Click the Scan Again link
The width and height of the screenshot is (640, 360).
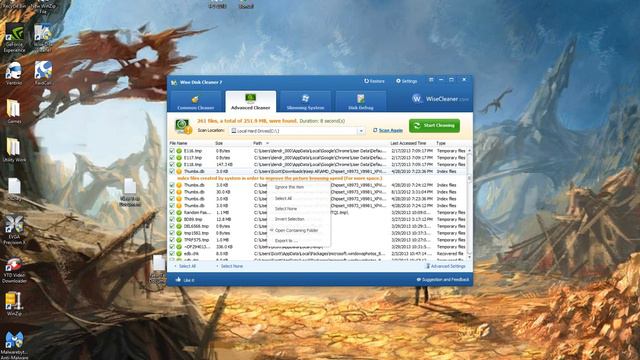pos(391,130)
